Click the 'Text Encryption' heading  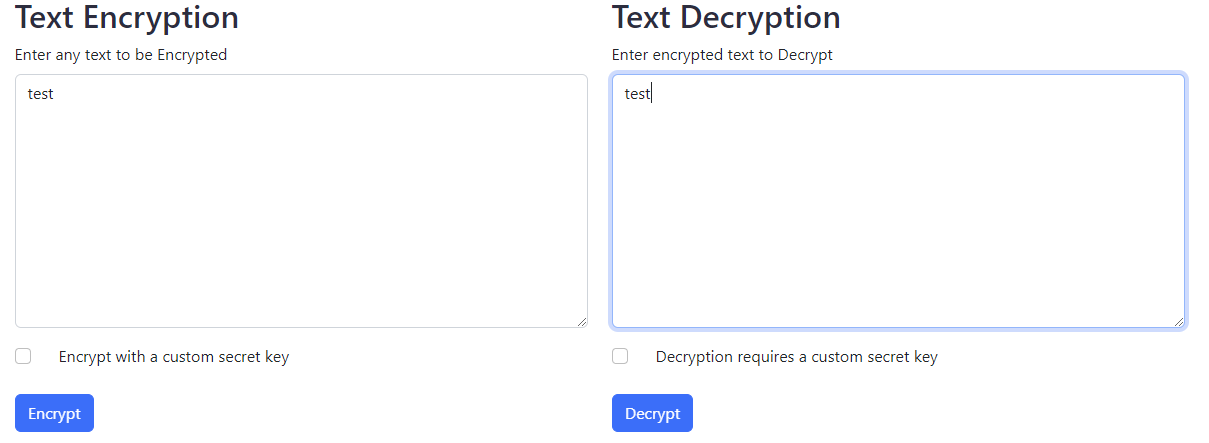(127, 17)
